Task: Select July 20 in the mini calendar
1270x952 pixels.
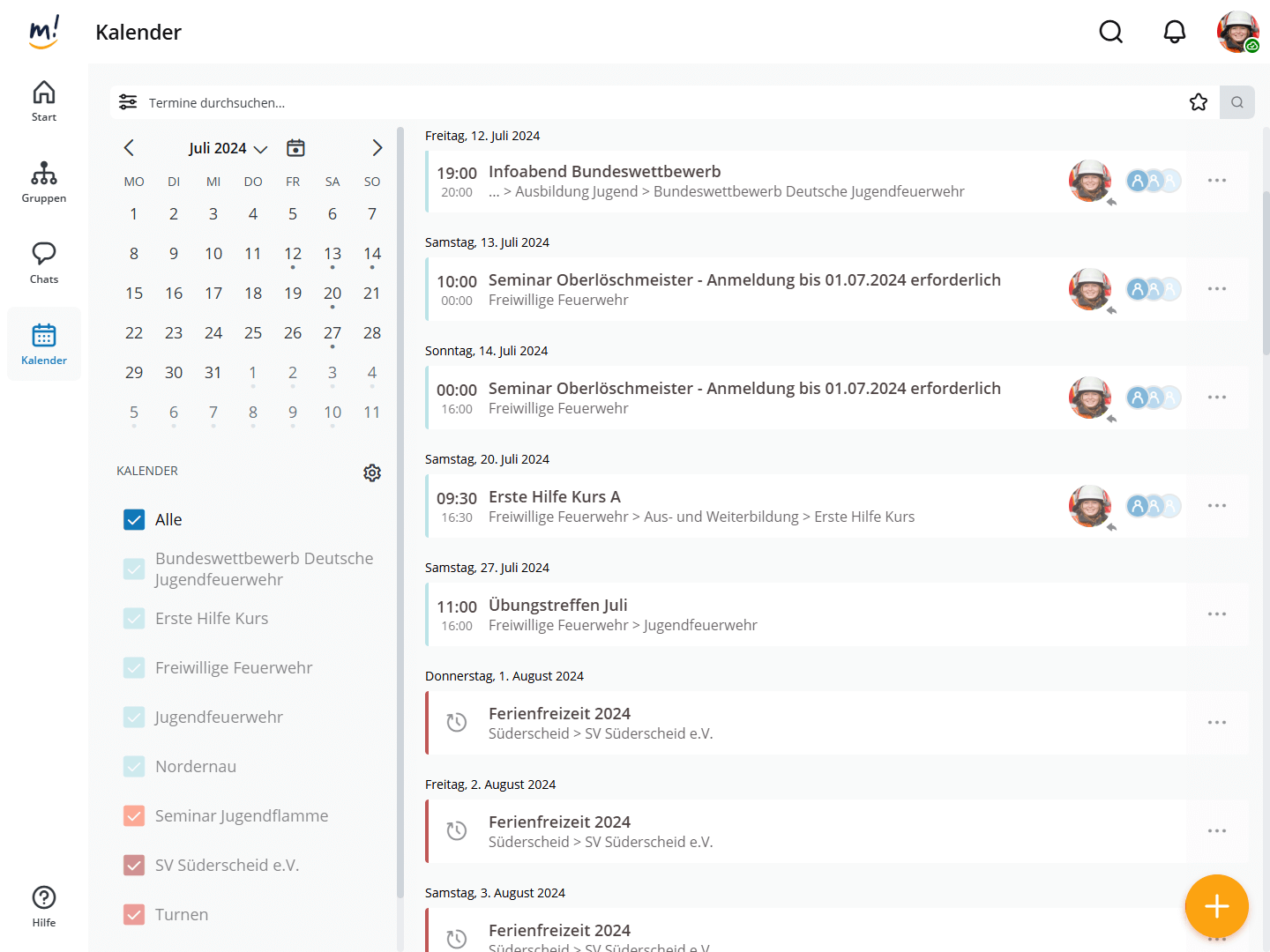Action: click(x=332, y=294)
